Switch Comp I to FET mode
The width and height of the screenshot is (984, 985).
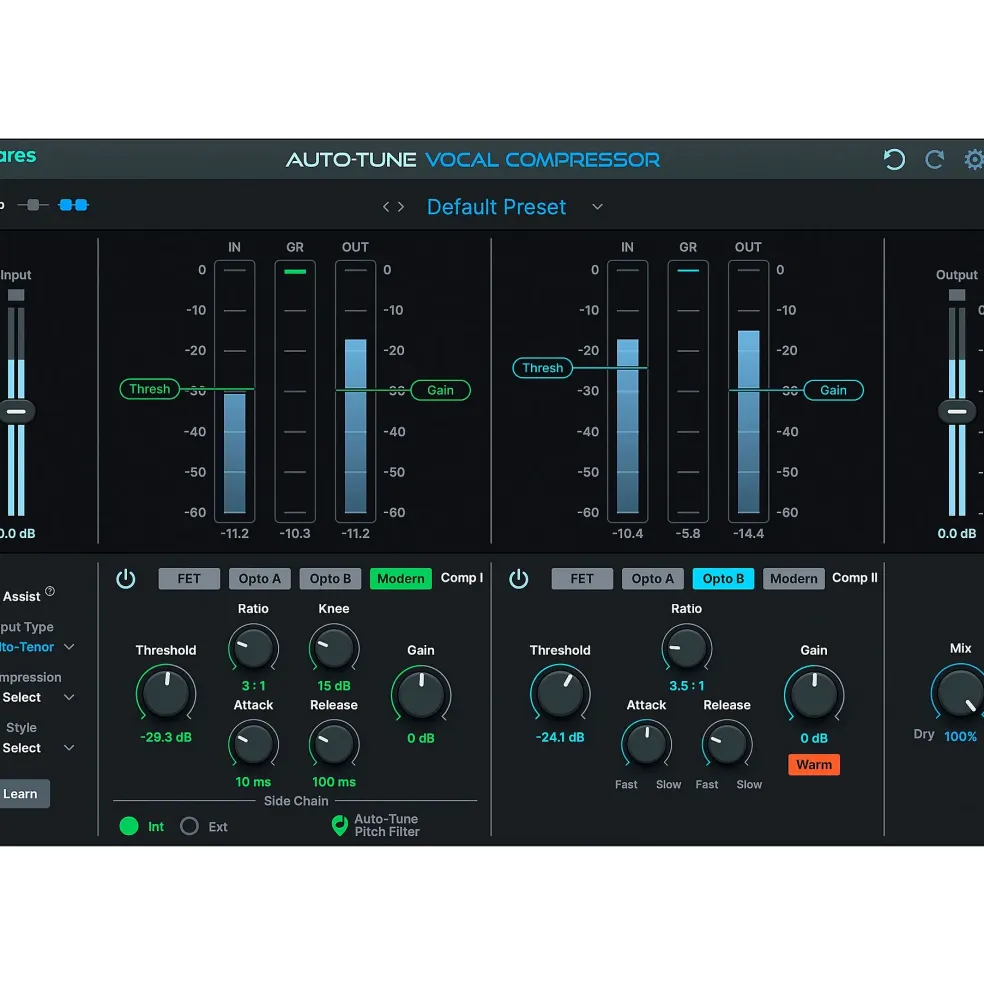pyautogui.click(x=189, y=579)
